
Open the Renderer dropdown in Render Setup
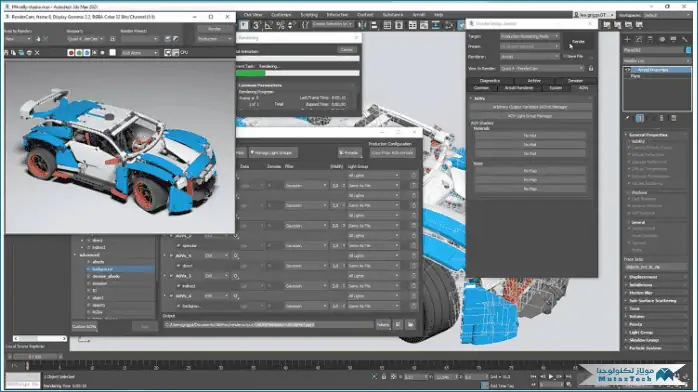pyautogui.click(x=530, y=57)
